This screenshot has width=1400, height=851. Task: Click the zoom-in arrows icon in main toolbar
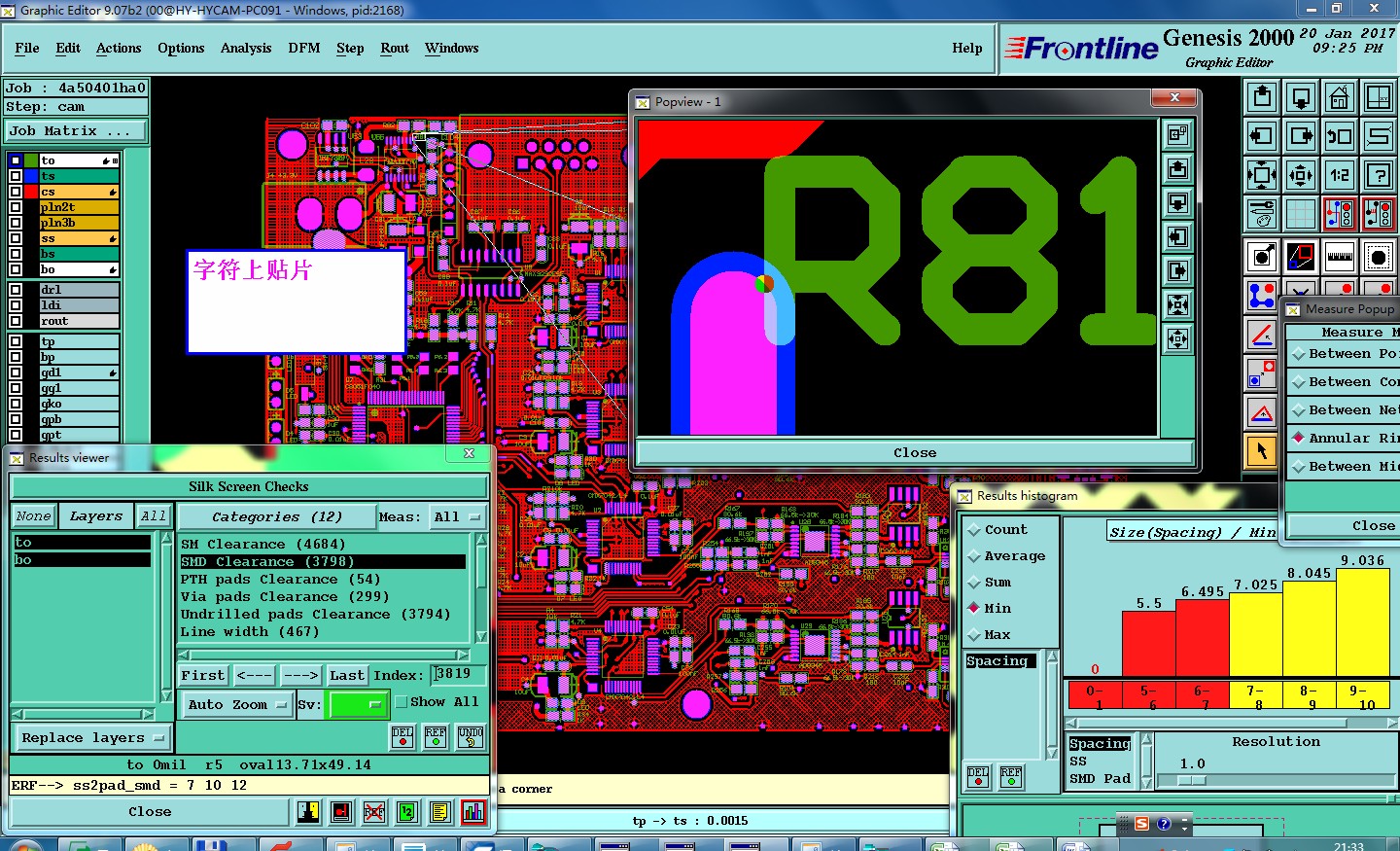(x=1262, y=175)
